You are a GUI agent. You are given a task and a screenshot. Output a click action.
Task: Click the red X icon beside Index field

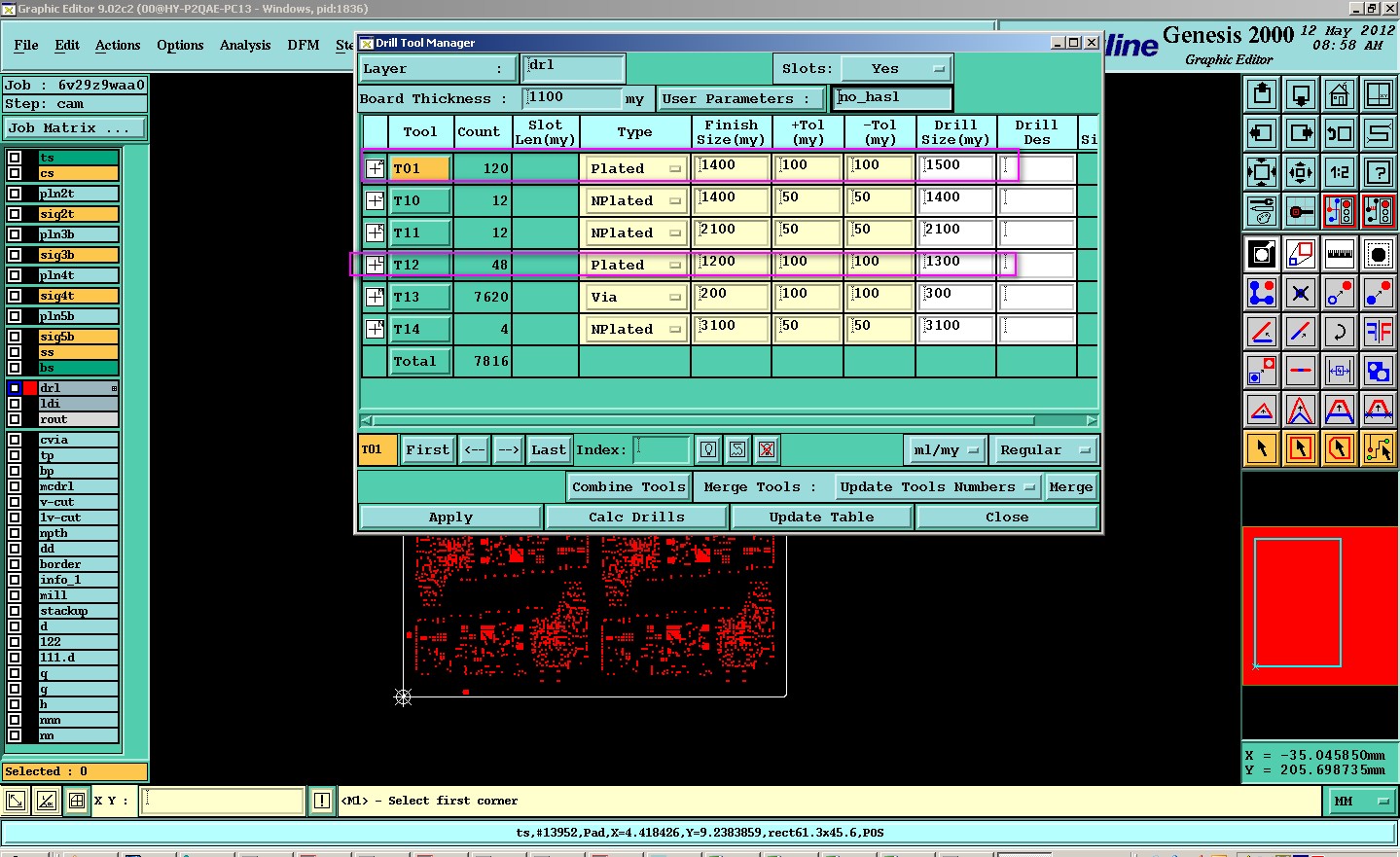pos(767,449)
